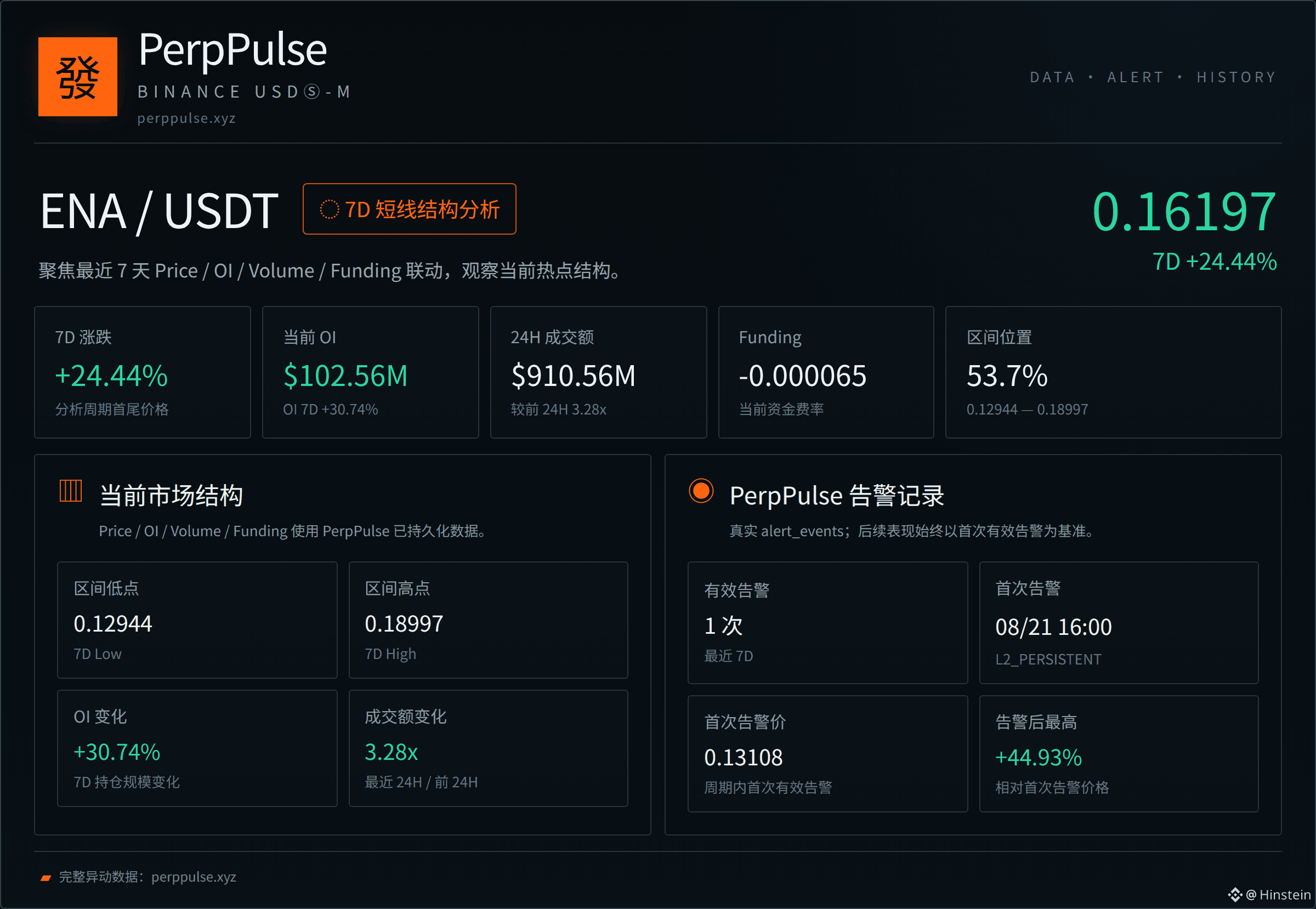1316x909 pixels.
Task: Click the 成交额变化 label
Action: 406,716
